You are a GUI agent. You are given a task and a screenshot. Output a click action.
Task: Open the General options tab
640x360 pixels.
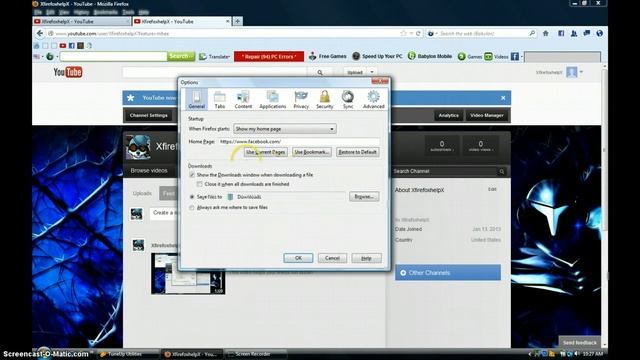pos(196,99)
